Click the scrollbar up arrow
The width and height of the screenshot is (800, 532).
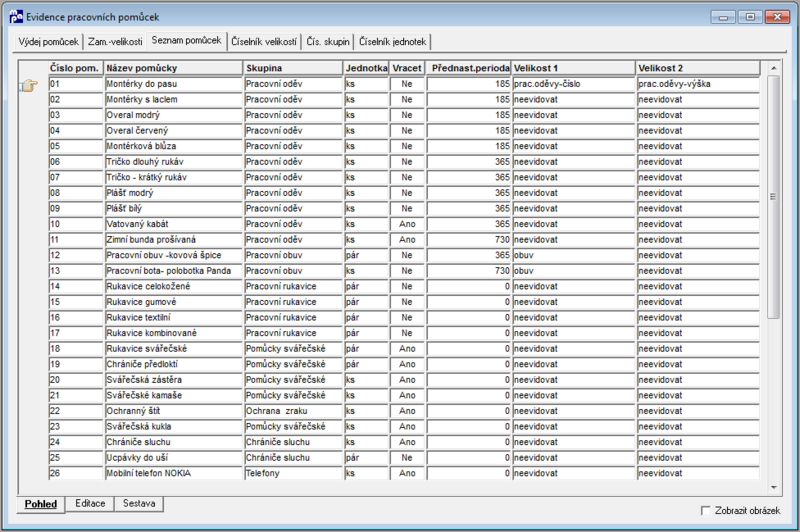773,68
